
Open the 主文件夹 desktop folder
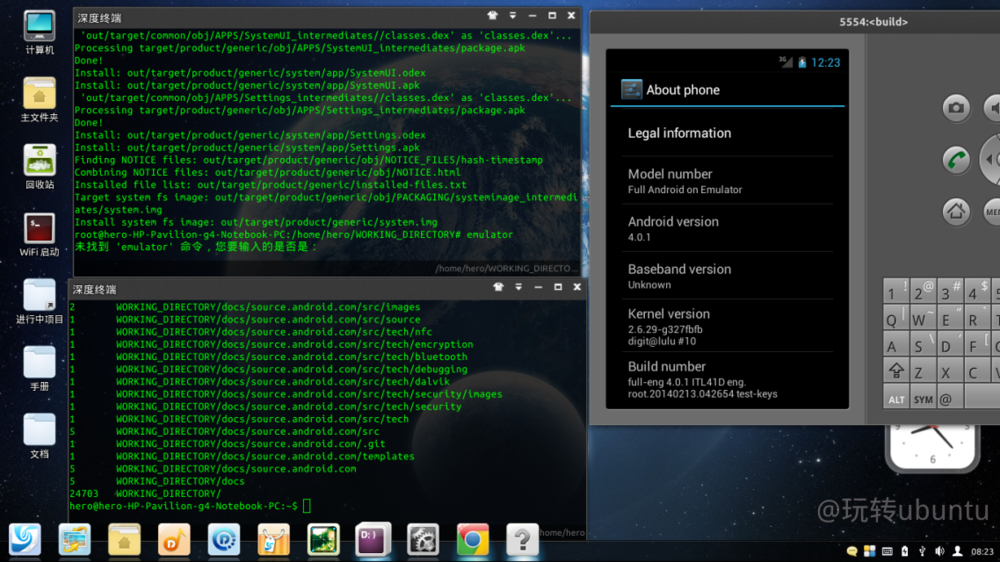pyautogui.click(x=39, y=100)
